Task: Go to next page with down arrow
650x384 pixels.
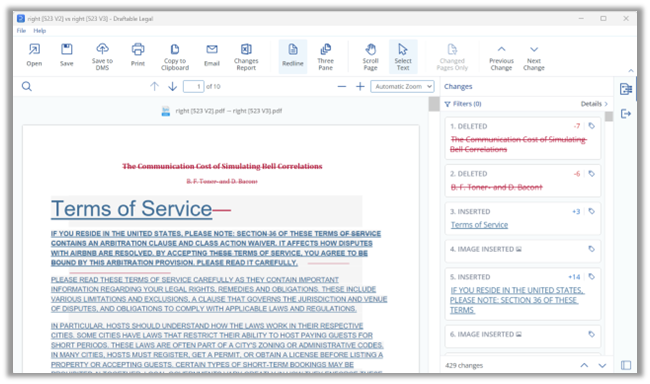Action: pos(172,87)
